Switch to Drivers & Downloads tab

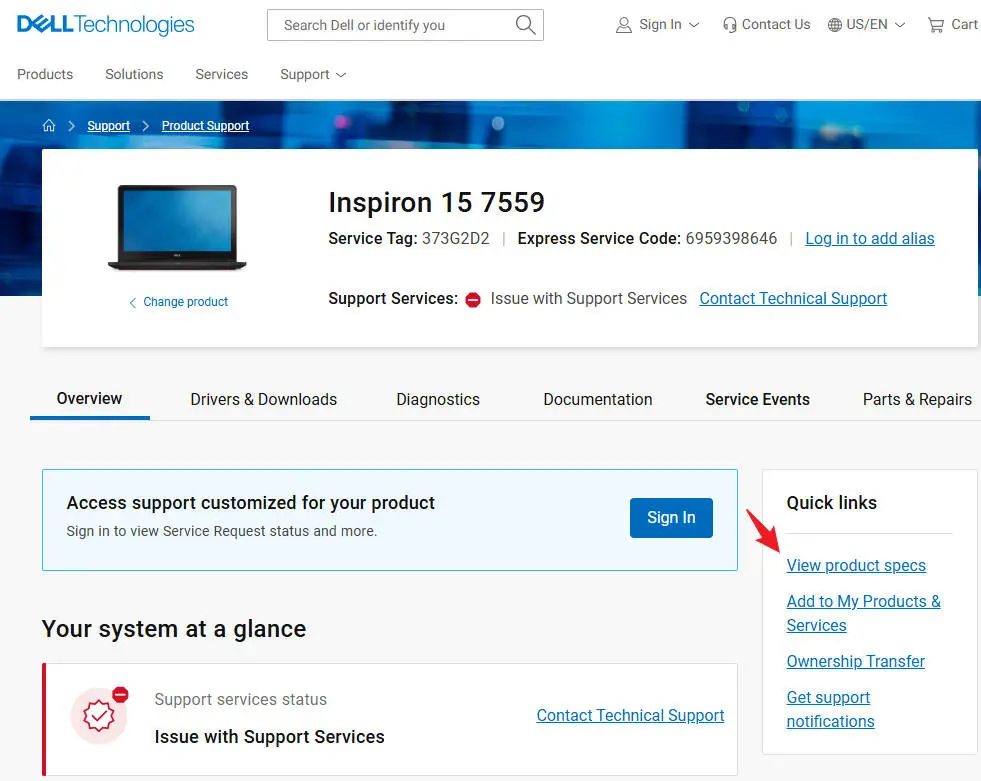pyautogui.click(x=263, y=399)
